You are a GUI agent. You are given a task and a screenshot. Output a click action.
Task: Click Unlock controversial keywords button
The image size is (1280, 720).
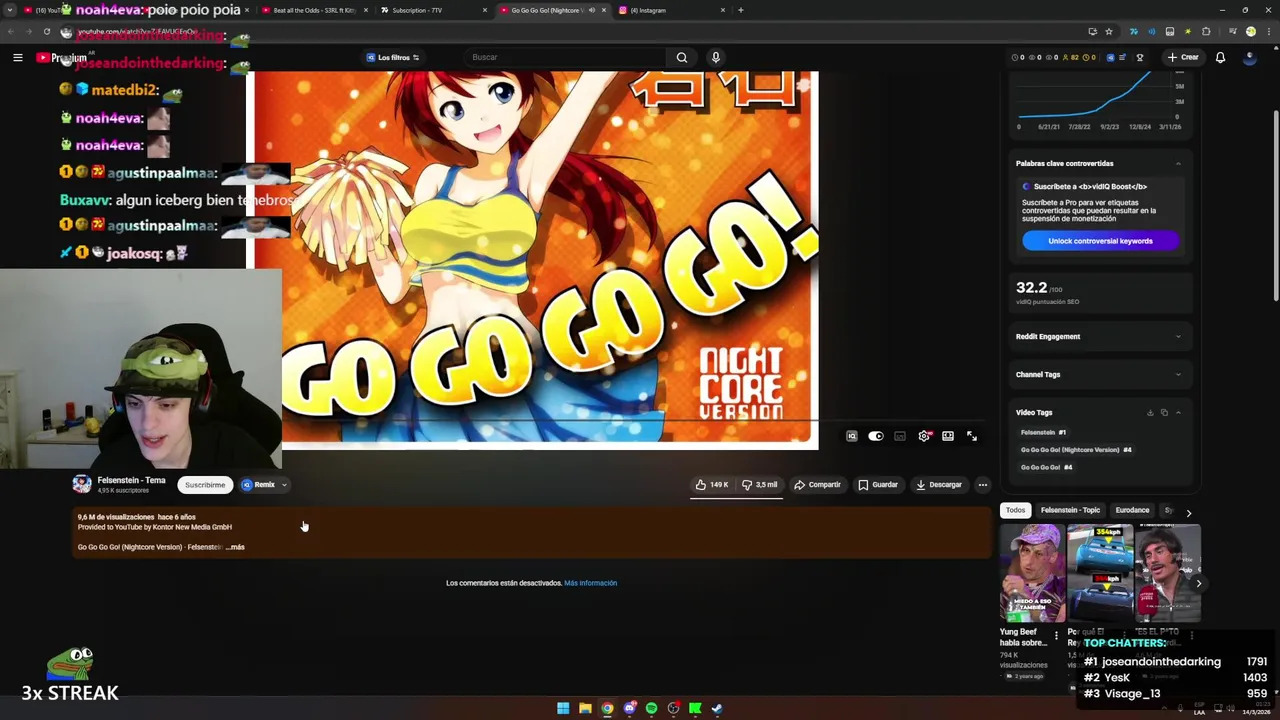coord(1100,241)
